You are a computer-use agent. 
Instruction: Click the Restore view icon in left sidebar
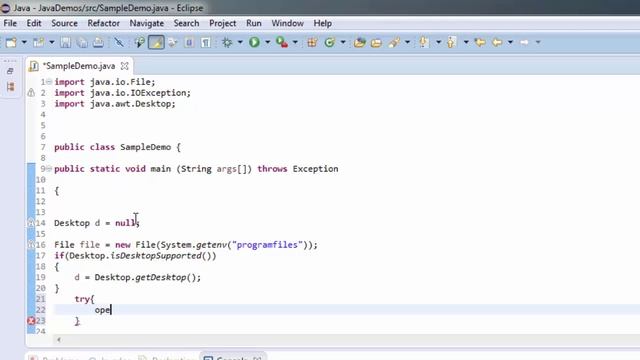11,71
